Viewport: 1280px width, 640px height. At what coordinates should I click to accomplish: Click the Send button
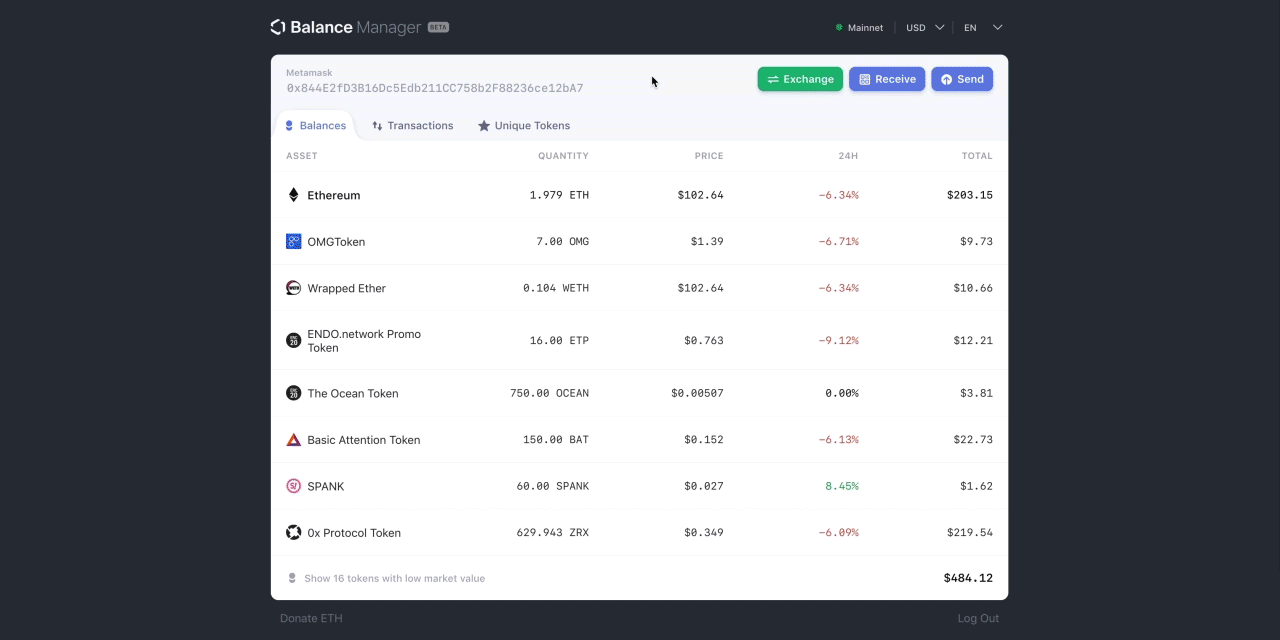point(962,79)
